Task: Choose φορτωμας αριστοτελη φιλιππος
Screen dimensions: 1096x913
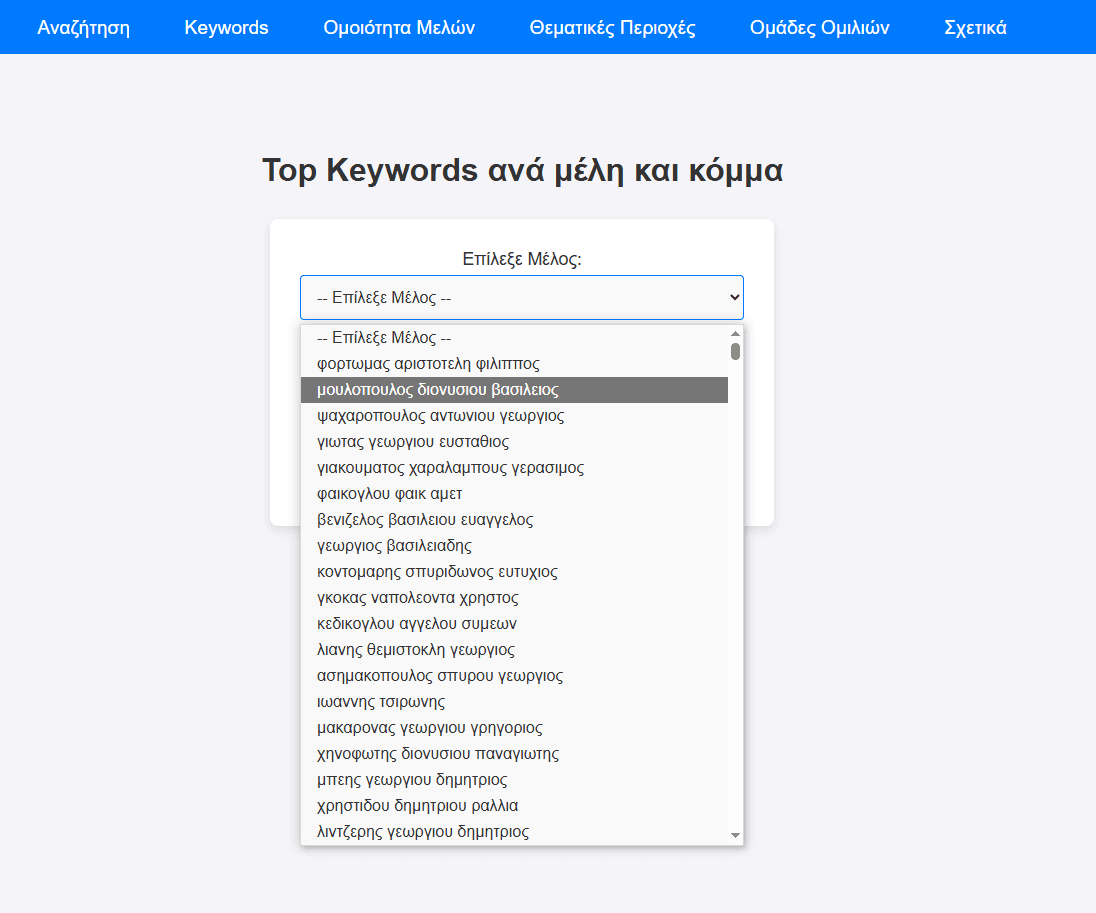Action: pyautogui.click(x=514, y=364)
